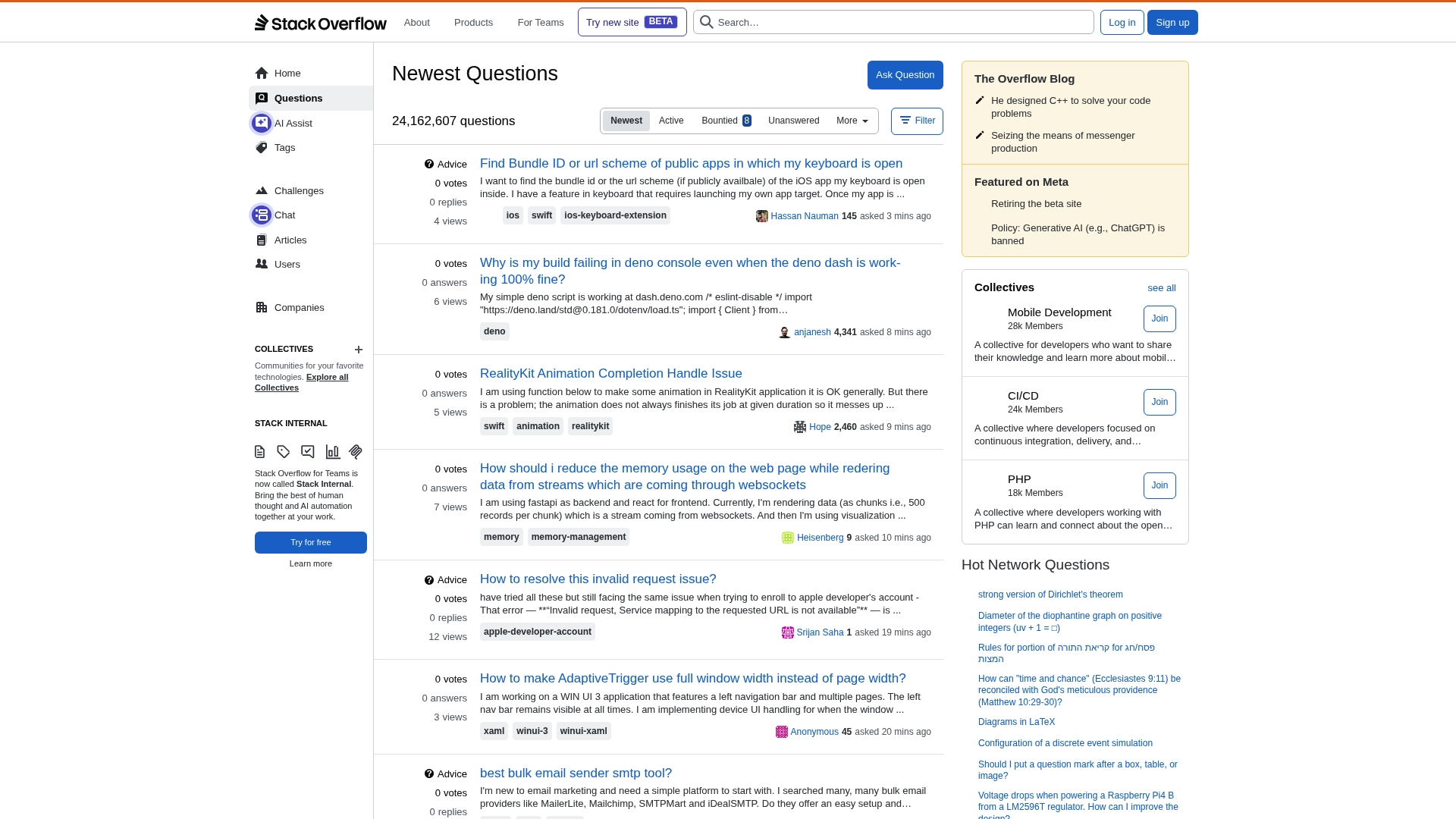The height and width of the screenshot is (819, 1456).
Task: Click the Tags icon
Action: pyautogui.click(x=262, y=147)
